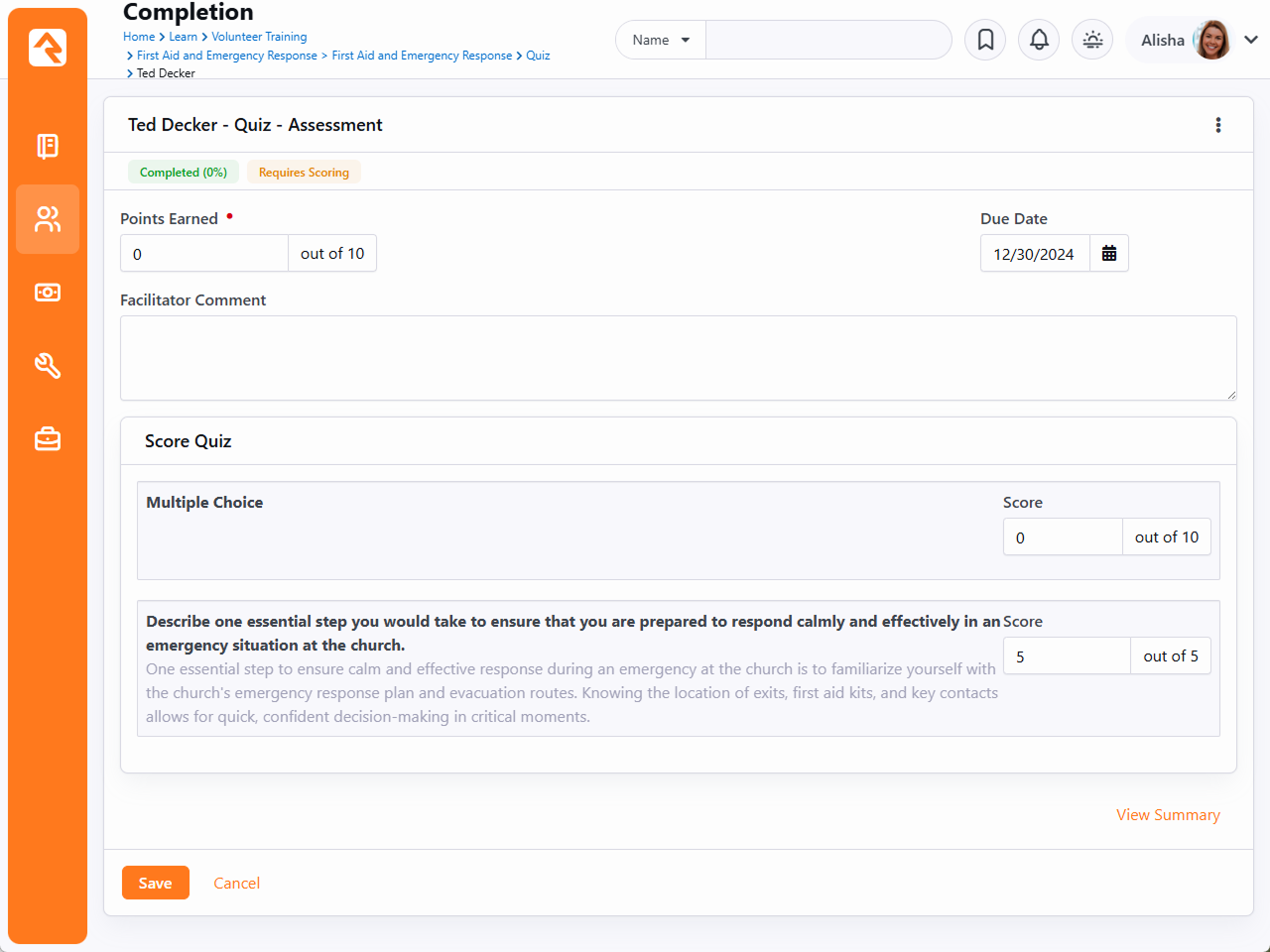Open the Due Date calendar picker
The height and width of the screenshot is (952, 1270).
tap(1109, 254)
